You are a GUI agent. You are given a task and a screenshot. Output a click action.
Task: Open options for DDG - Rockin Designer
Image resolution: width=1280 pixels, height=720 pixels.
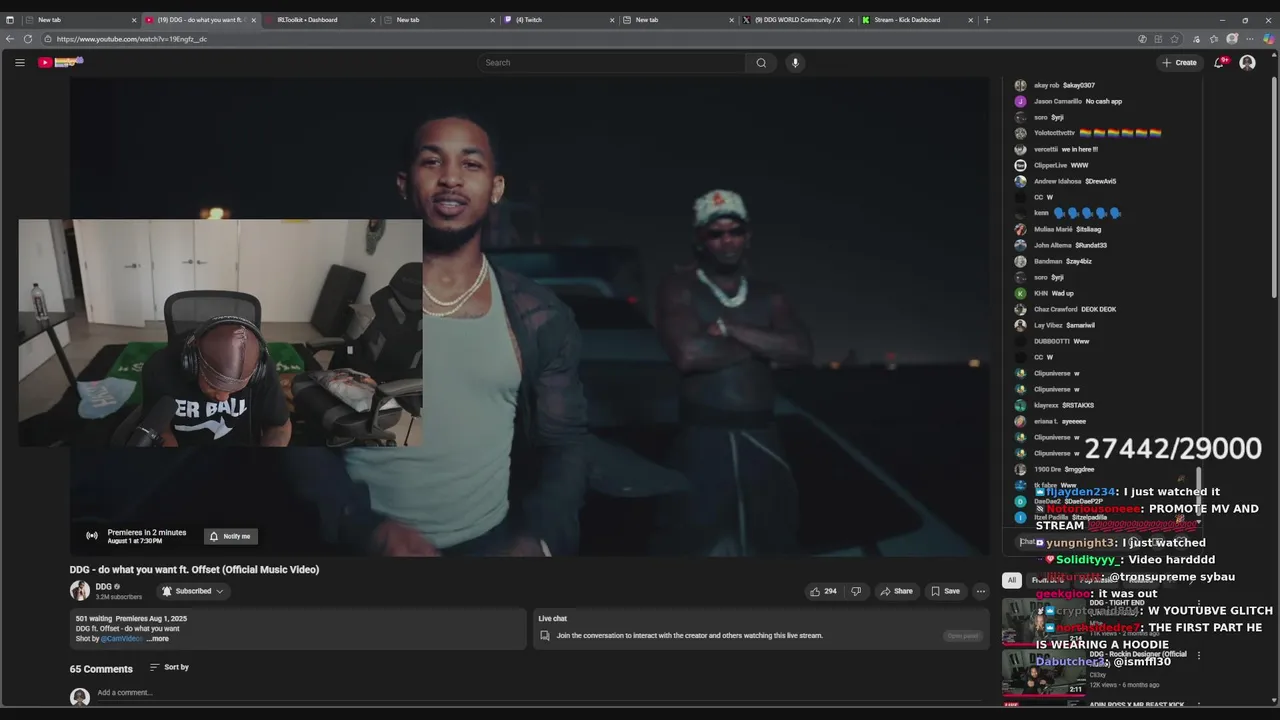pyautogui.click(x=1198, y=656)
